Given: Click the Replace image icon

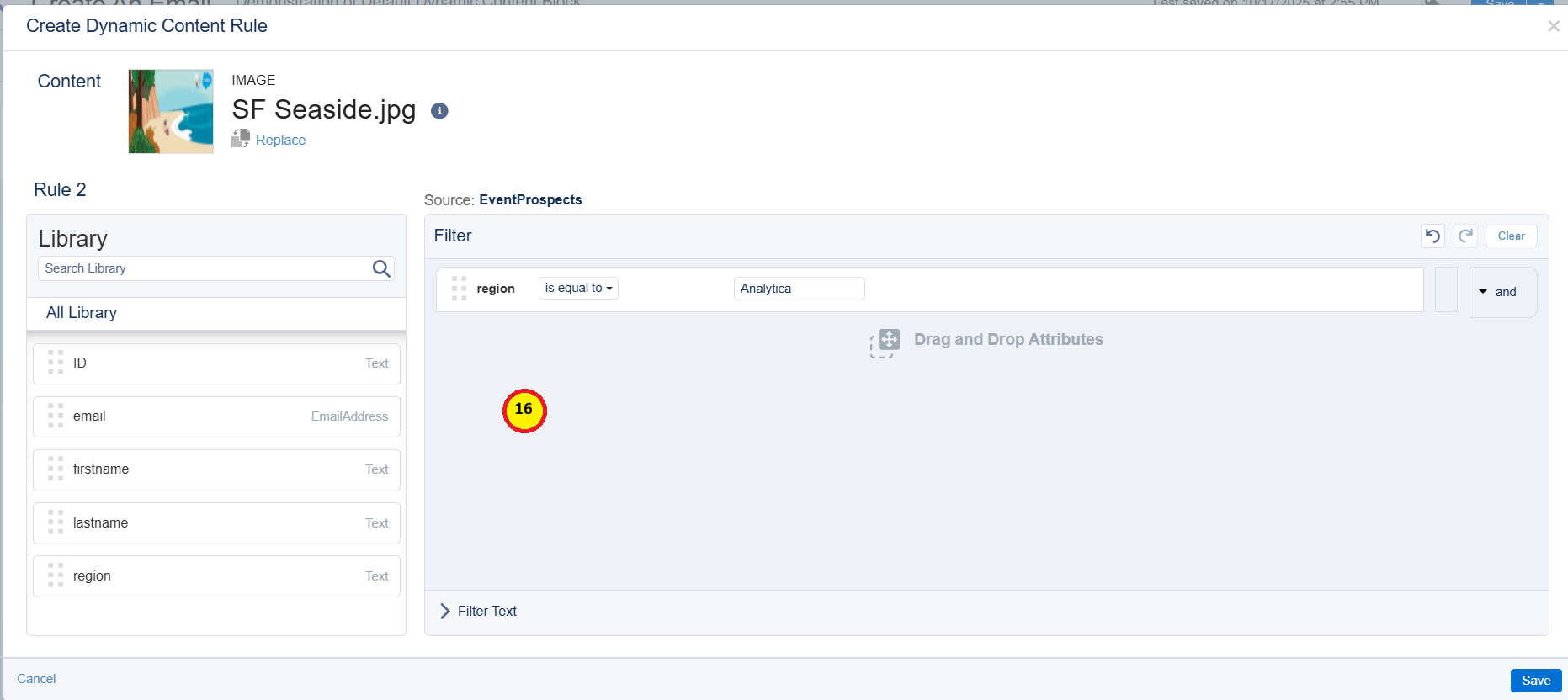Looking at the screenshot, I should pyautogui.click(x=241, y=139).
